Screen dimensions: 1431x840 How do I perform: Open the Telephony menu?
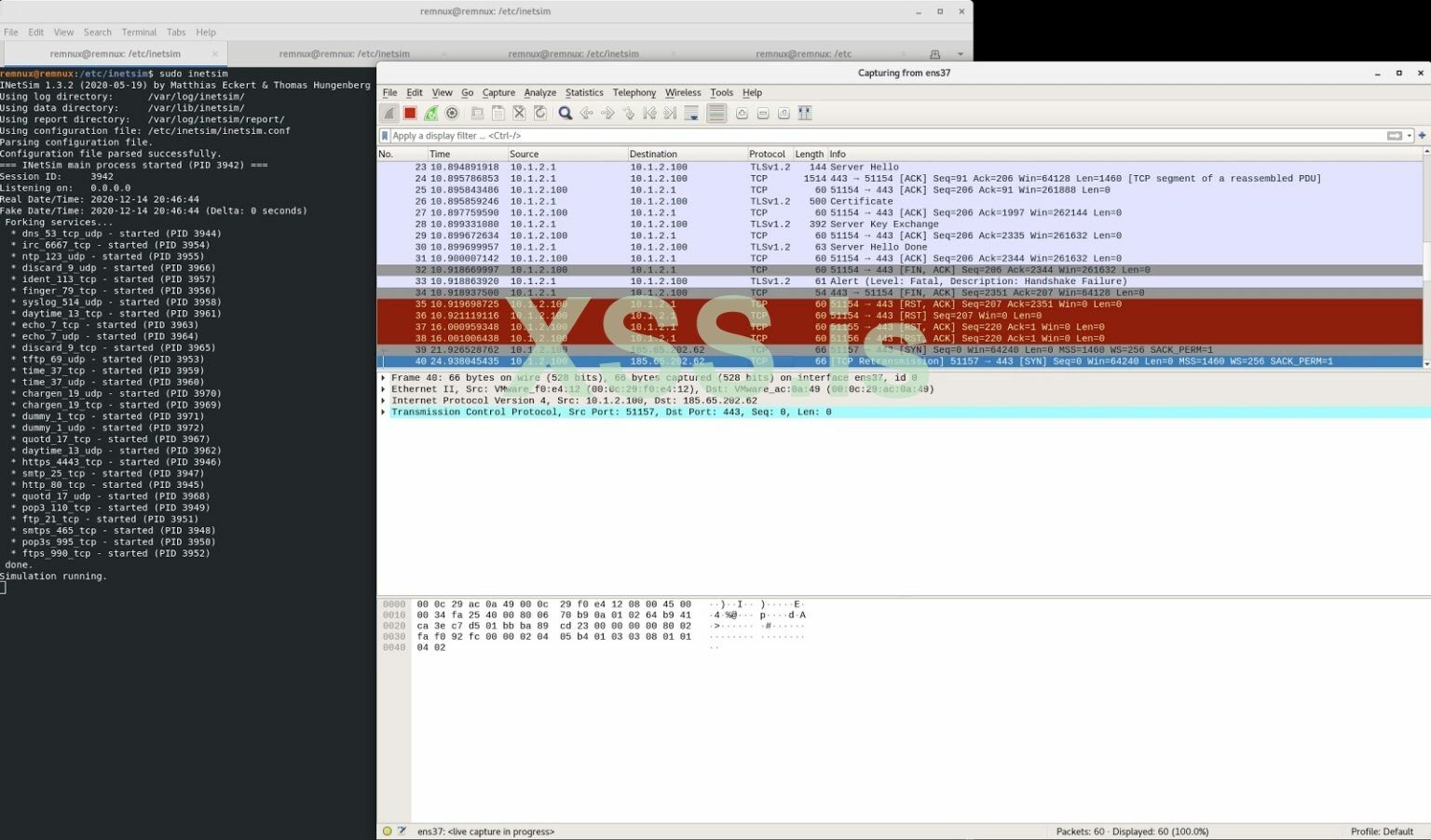click(634, 93)
